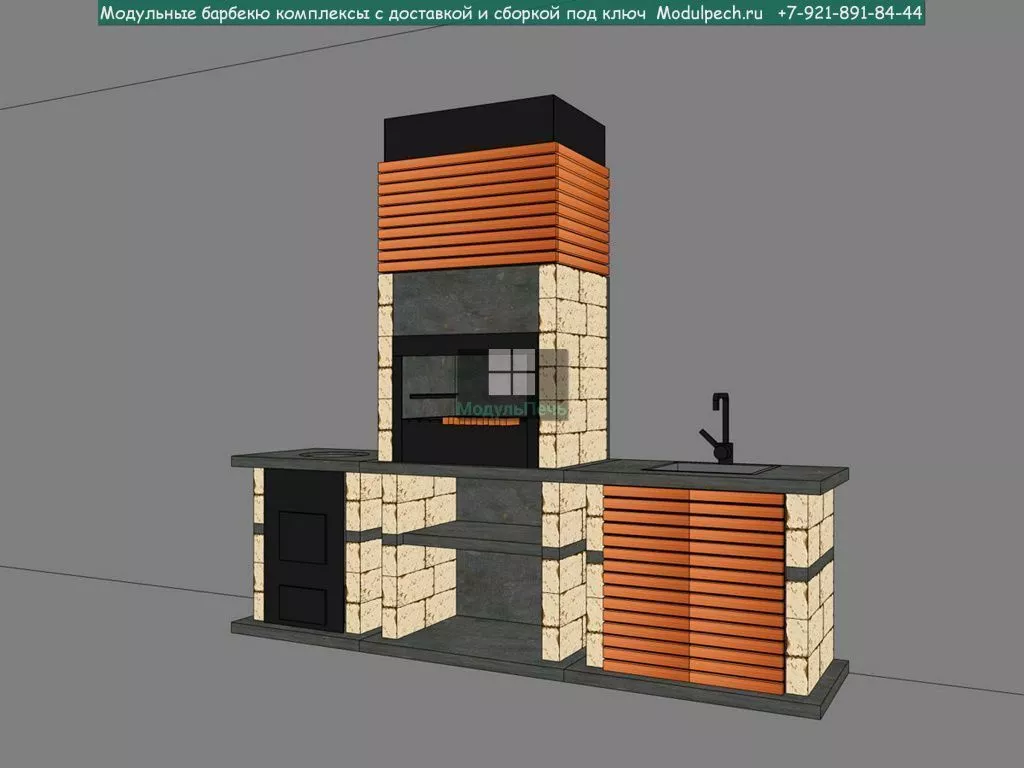Click the words "с доставкой и сборкой под ключ"
The image size is (1024, 768).
[x=511, y=14]
